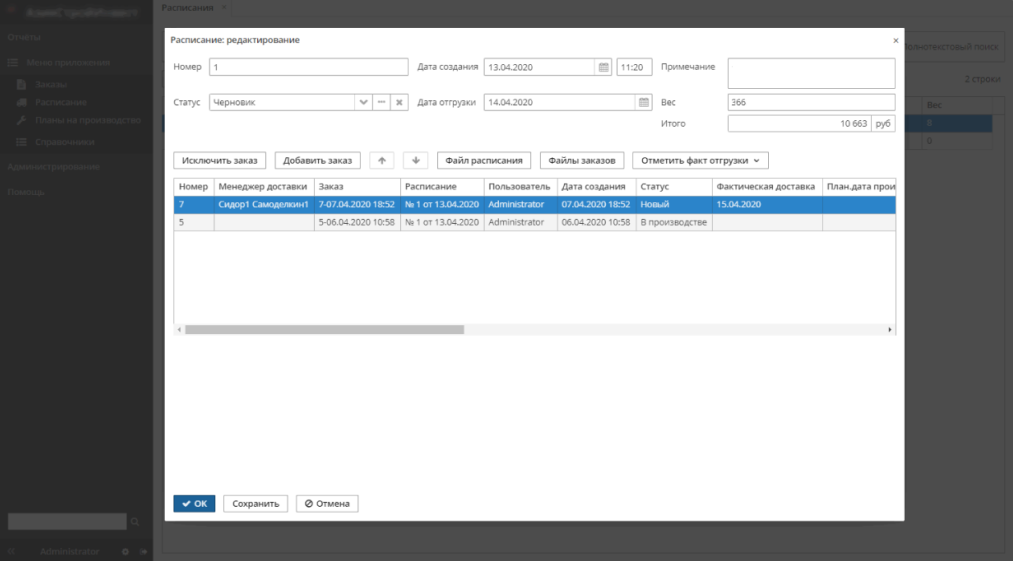Move selected order down with arrow button
This screenshot has height=561, width=1013.
tap(415, 160)
